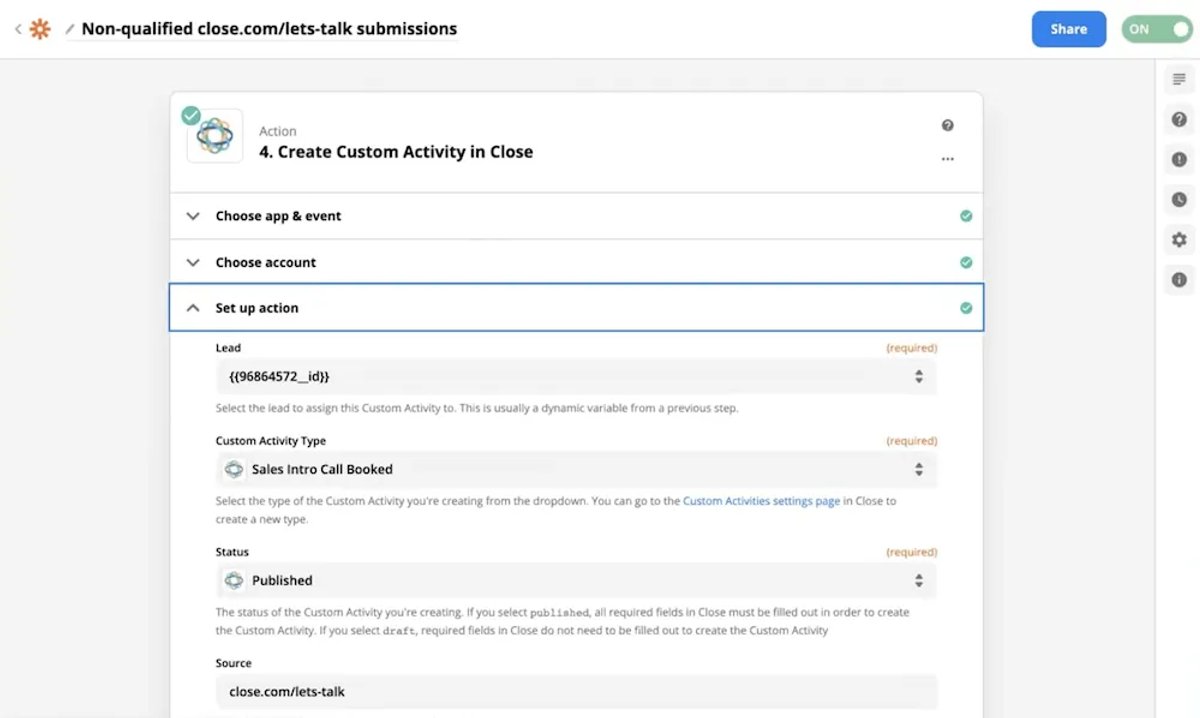Screen dimensions: 1200x718
Task: Open the info icon in sidebar
Action: [1179, 279]
